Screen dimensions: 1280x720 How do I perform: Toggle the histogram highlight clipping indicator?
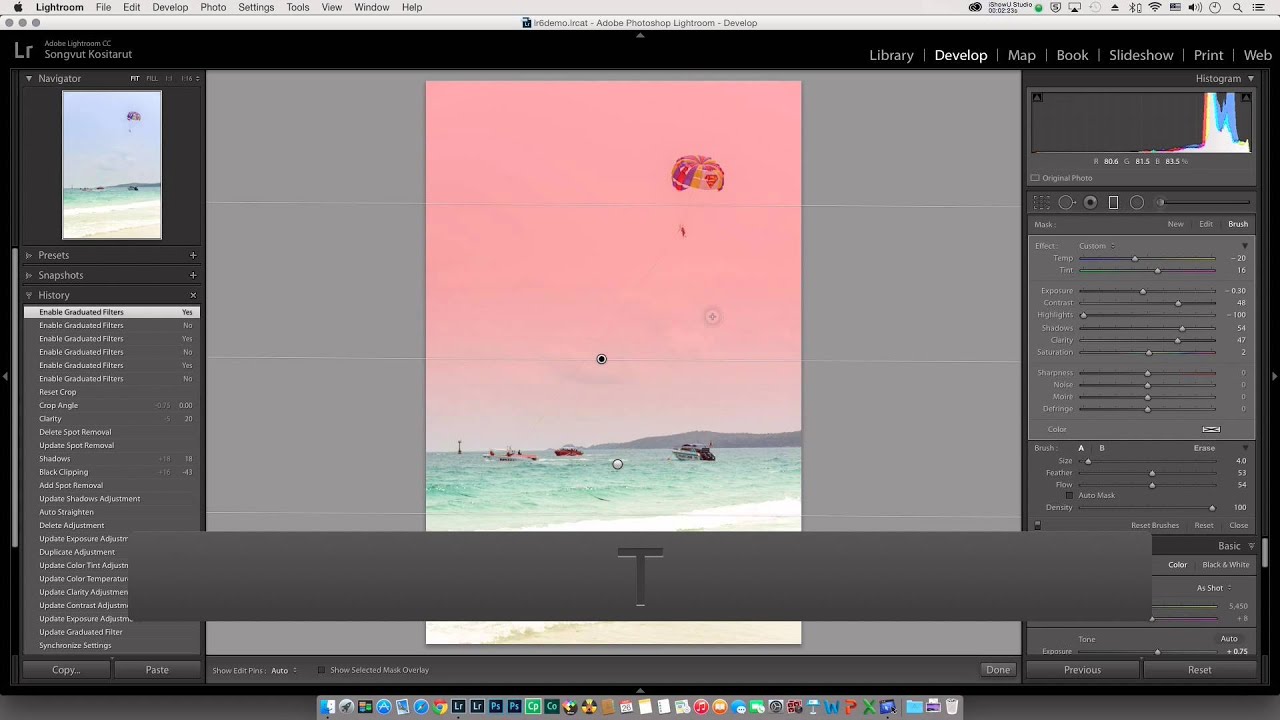click(x=1246, y=97)
